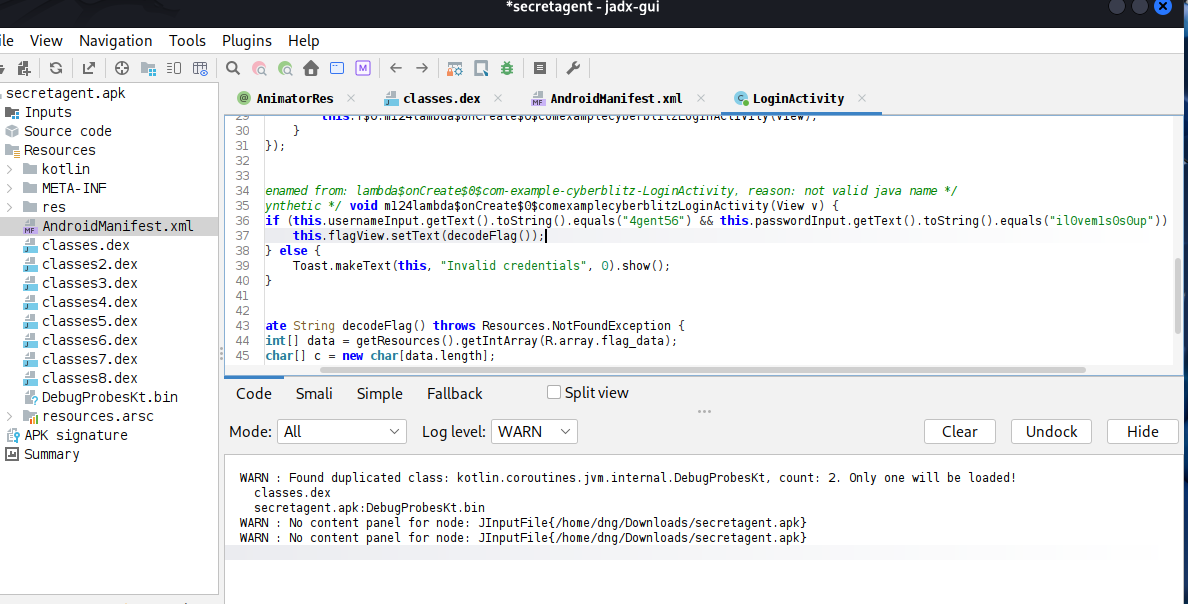Expand the res folder
Screen dimensions: 1188x604
click(x=9, y=207)
